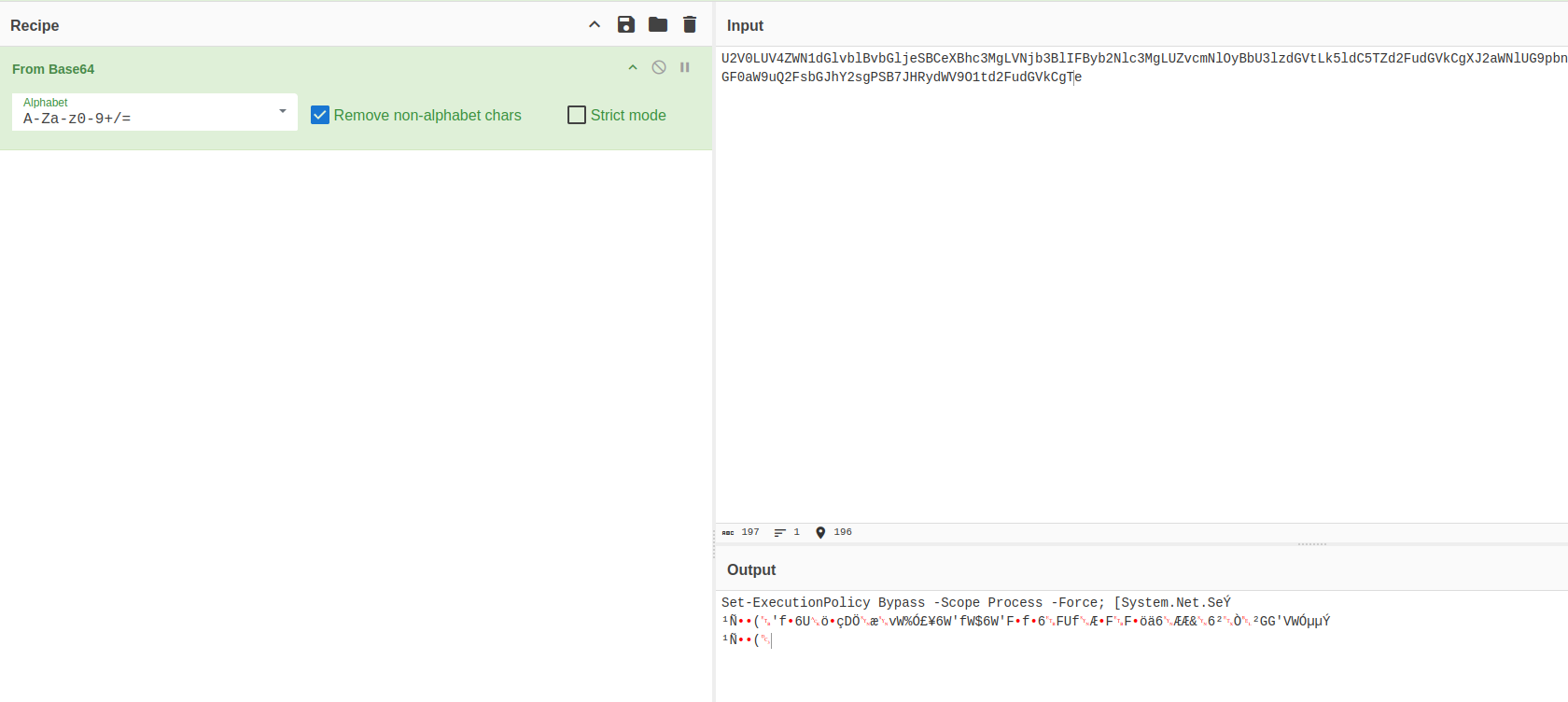Click the decoded Set-ExecutionPolicy output line

point(976,603)
